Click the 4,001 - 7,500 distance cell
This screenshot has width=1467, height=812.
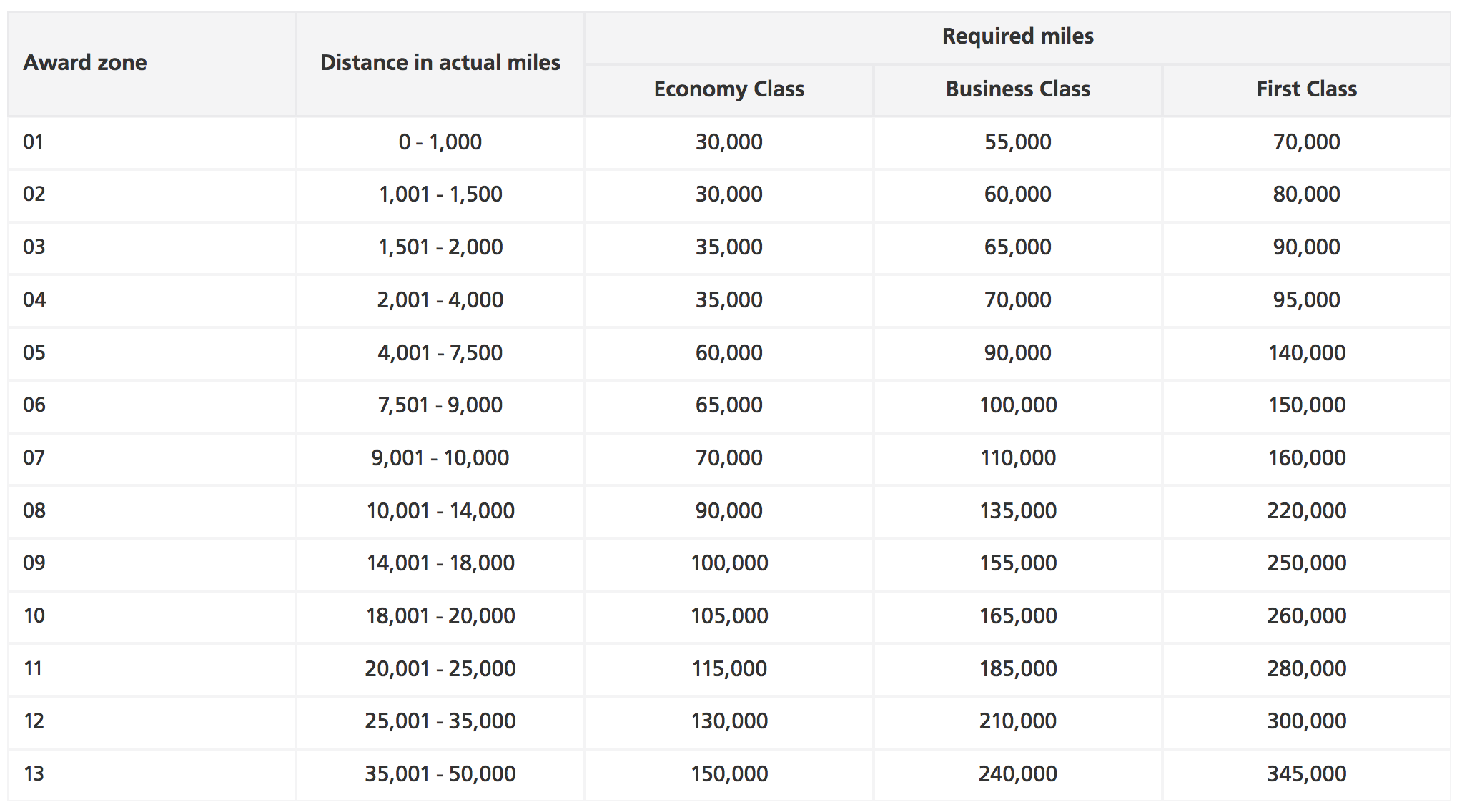(x=440, y=352)
